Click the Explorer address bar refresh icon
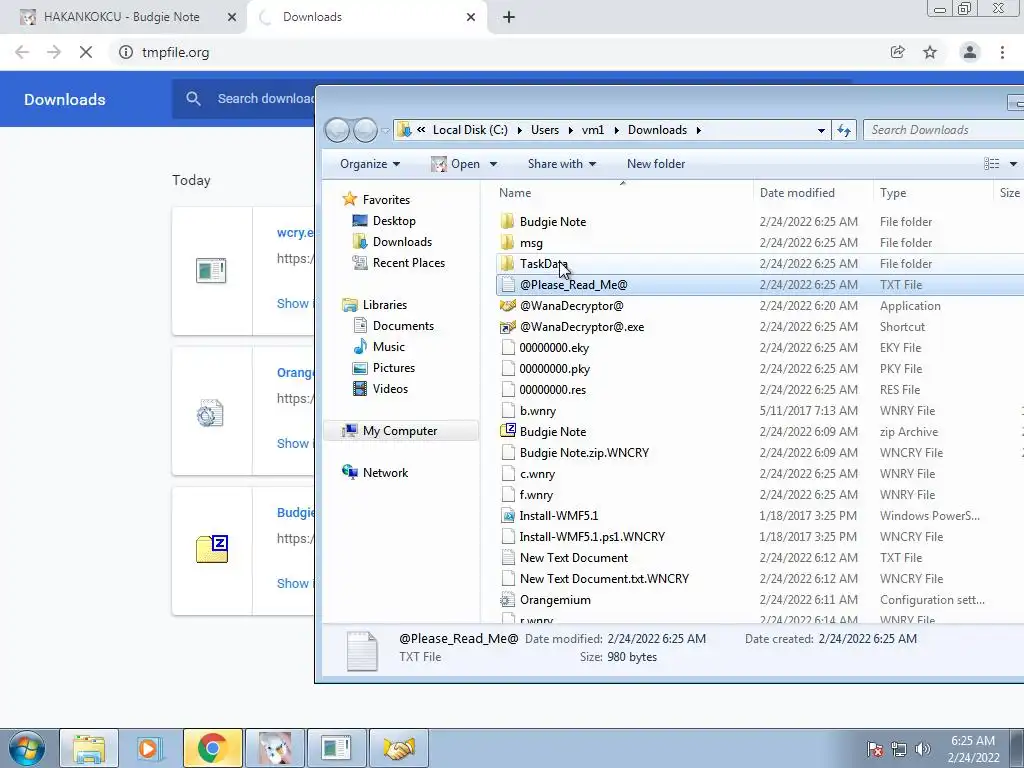This screenshot has width=1024, height=768. (844, 130)
